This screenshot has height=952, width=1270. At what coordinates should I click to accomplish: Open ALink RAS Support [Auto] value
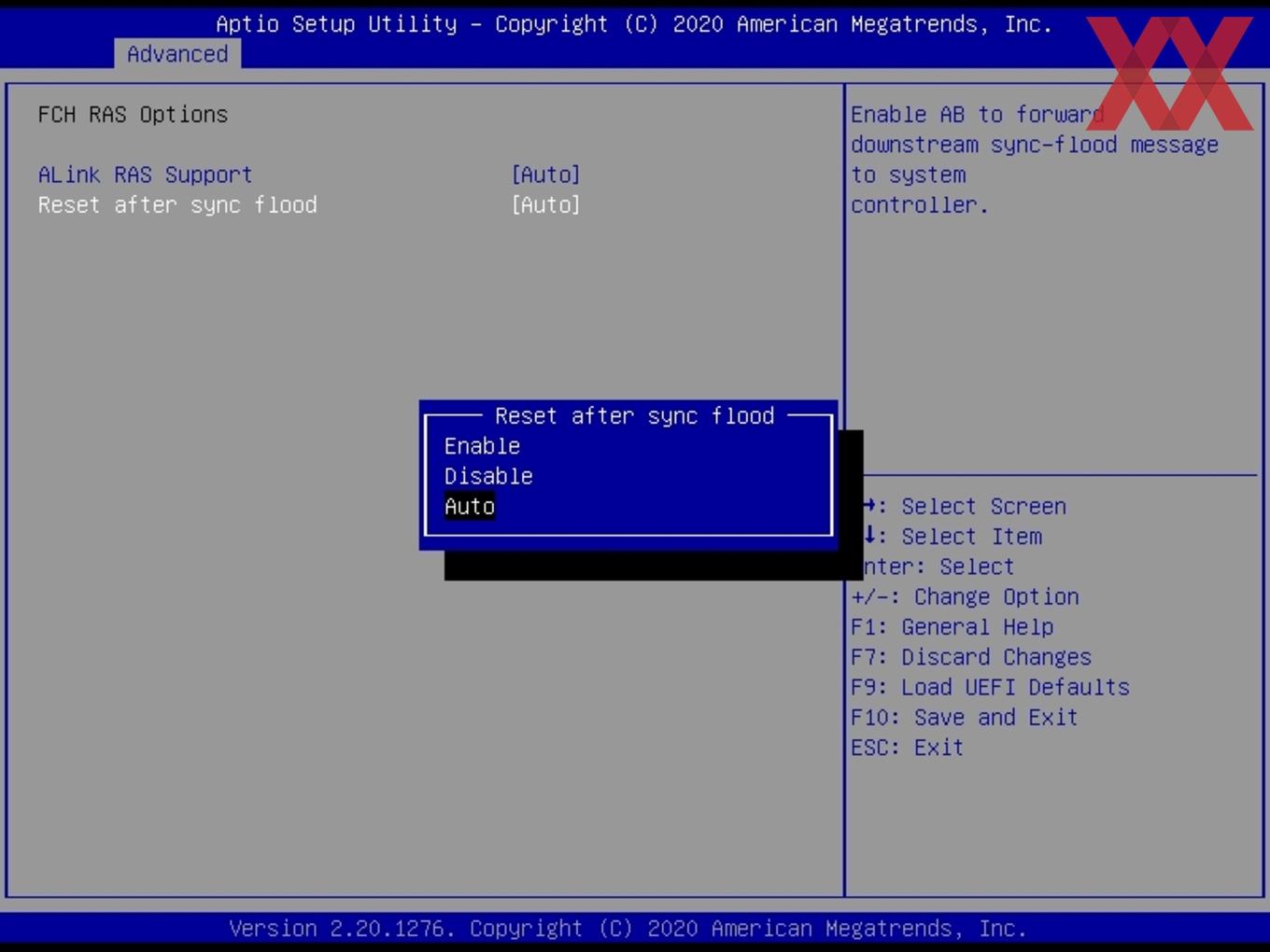[x=545, y=175]
